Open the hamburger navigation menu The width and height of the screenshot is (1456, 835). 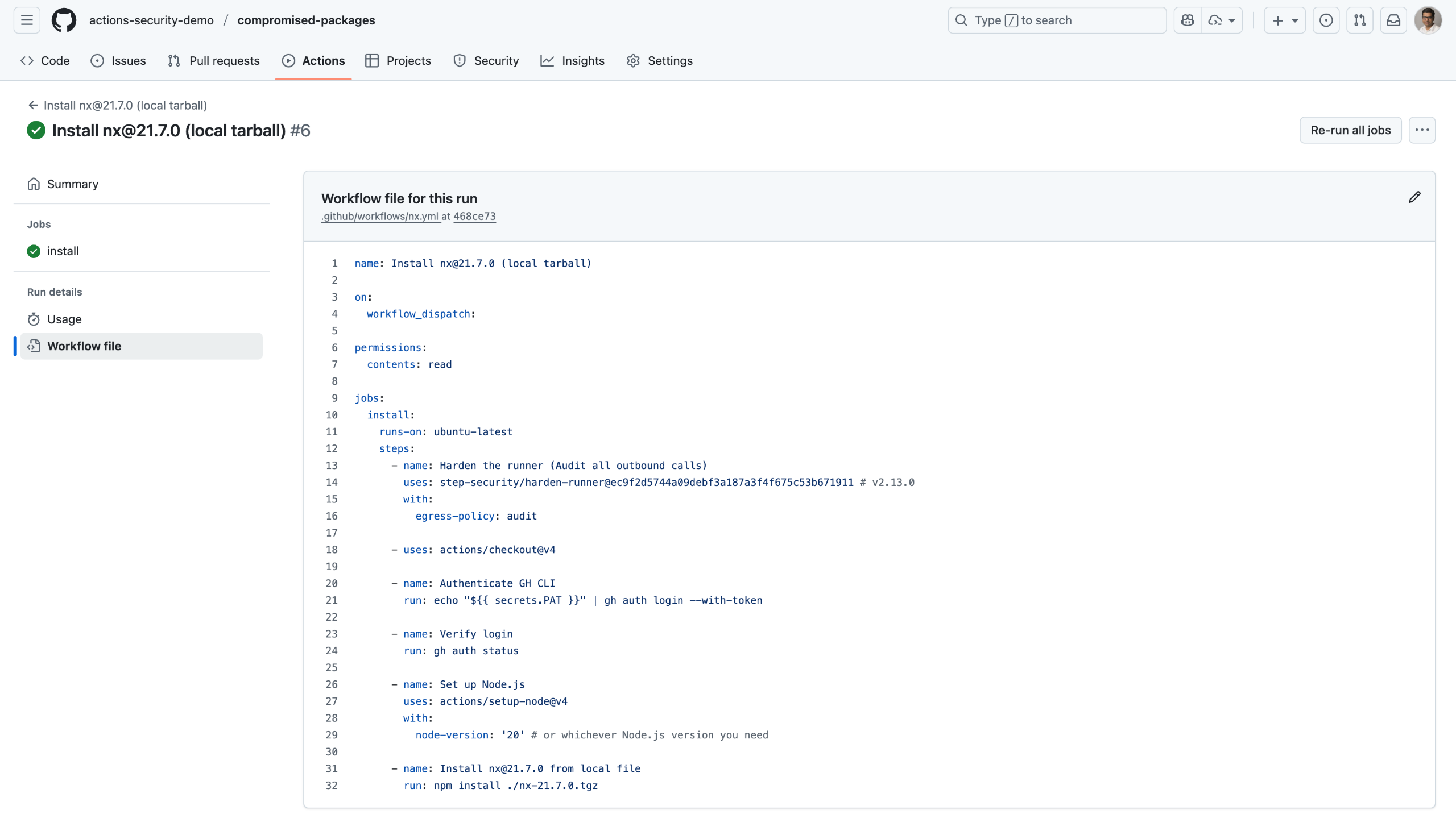tap(27, 20)
